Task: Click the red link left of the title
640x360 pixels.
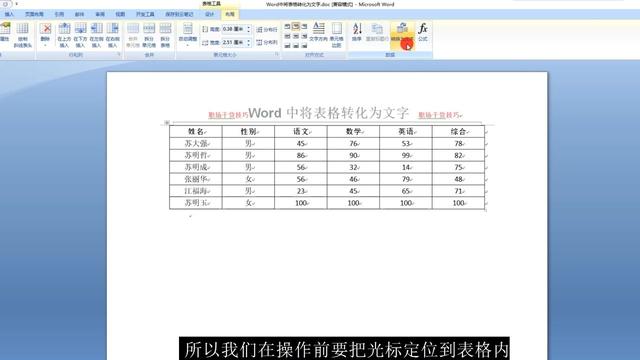Action: click(x=228, y=115)
